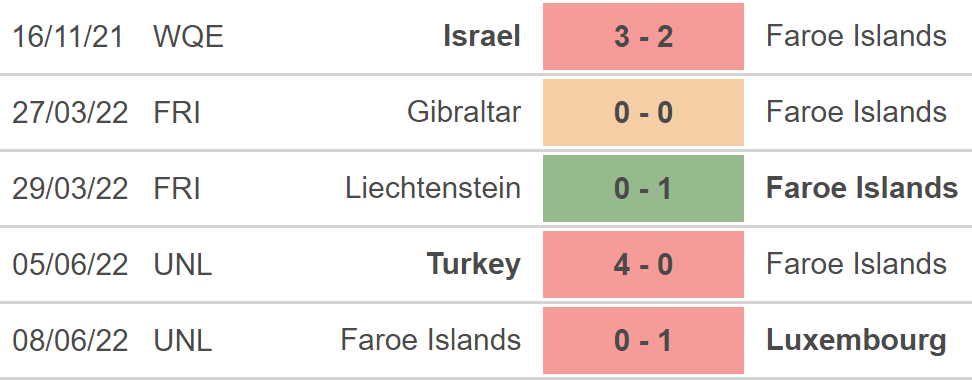Select the FRI label on 27/03/22
Viewport: 972px width, 380px height.
[x=177, y=113]
